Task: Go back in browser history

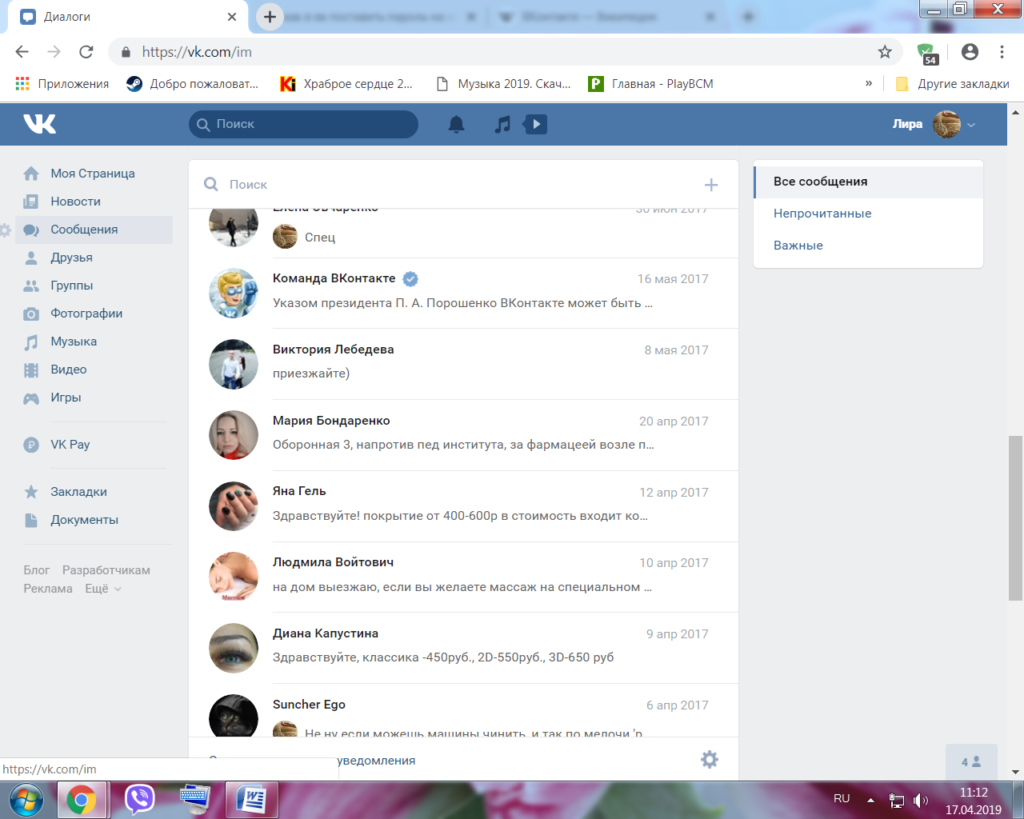Action: [x=22, y=52]
